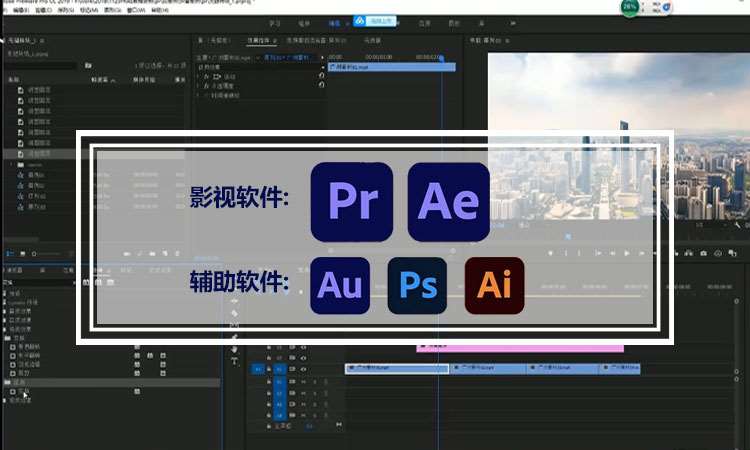Viewport: 750px width, 450px height.
Task: Toggle the lock on the V1 track
Action: click(269, 369)
